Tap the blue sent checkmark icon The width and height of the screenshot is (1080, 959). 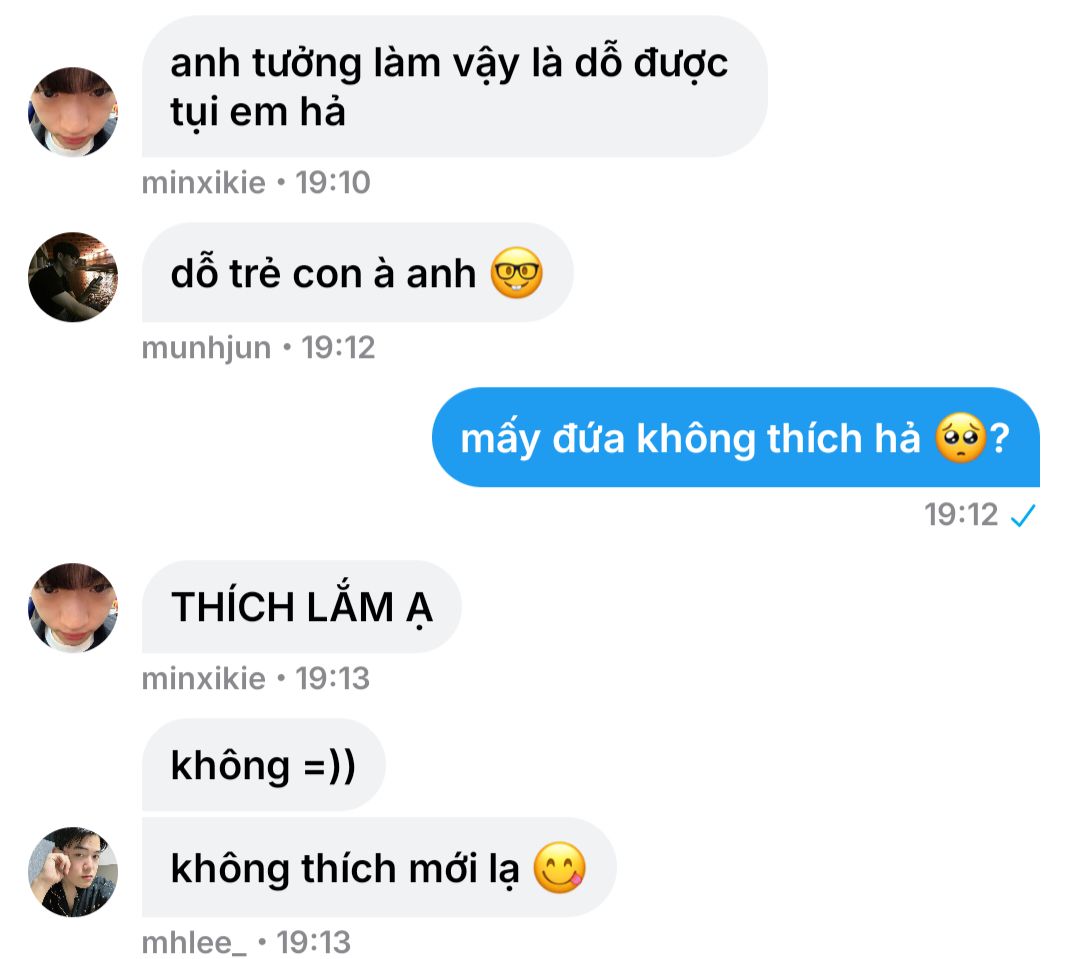[1023, 515]
